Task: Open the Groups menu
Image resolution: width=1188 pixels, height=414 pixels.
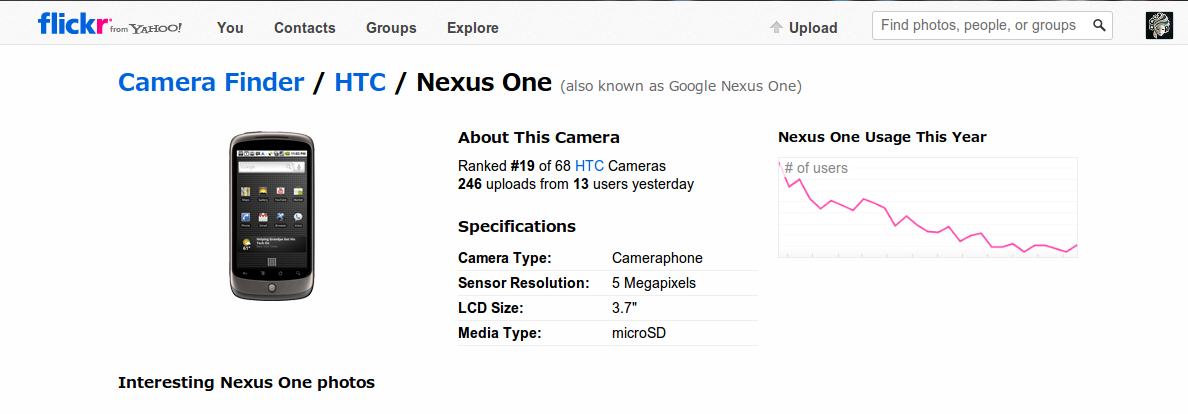Action: (x=391, y=28)
